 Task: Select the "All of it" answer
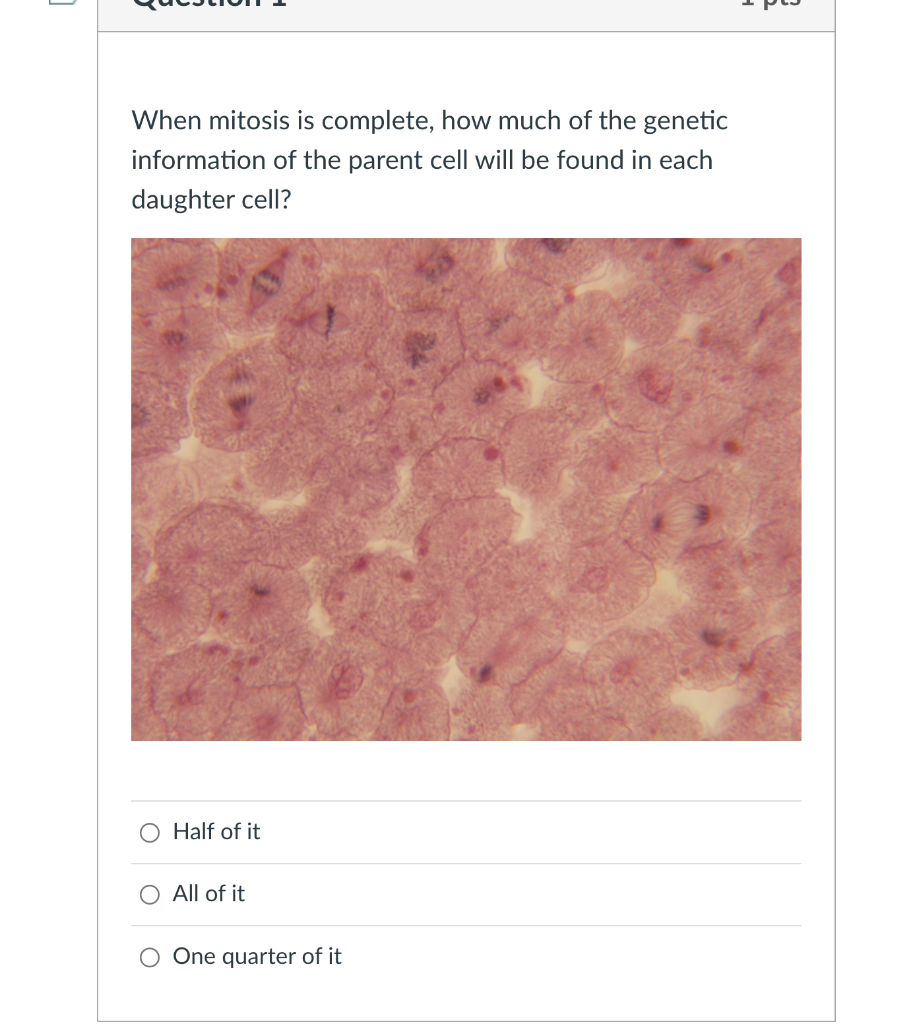pos(149,894)
